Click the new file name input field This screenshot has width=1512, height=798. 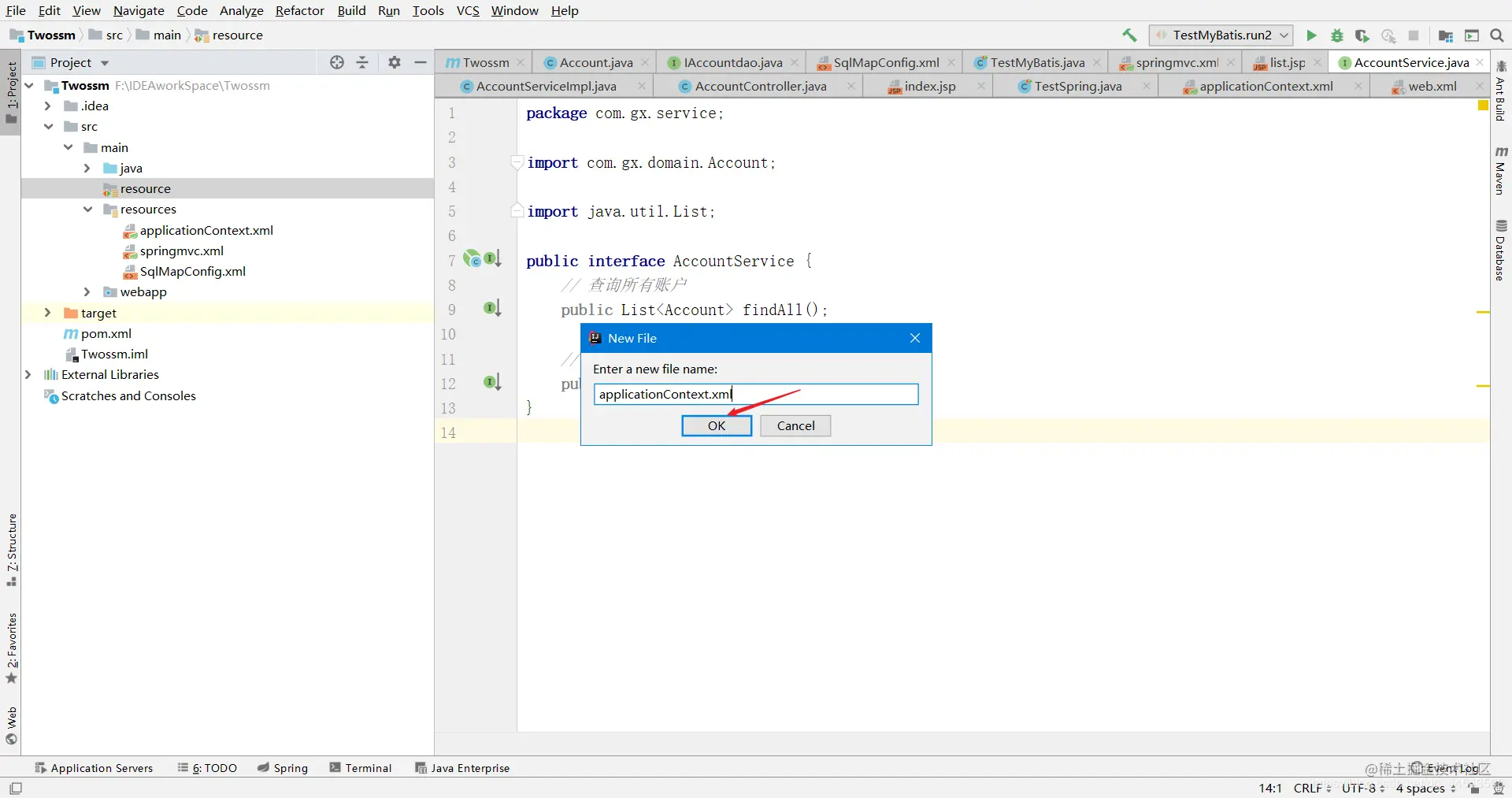coord(756,394)
